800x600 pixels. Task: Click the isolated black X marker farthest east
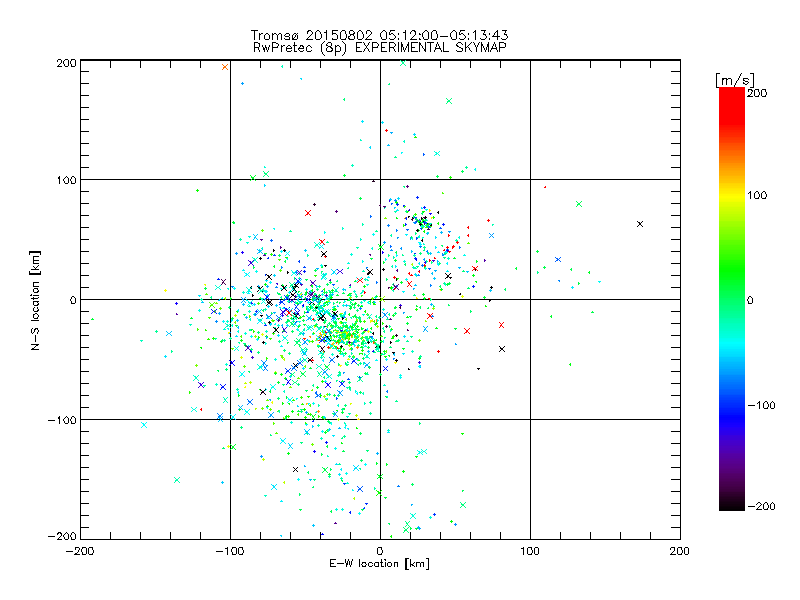(x=640, y=224)
